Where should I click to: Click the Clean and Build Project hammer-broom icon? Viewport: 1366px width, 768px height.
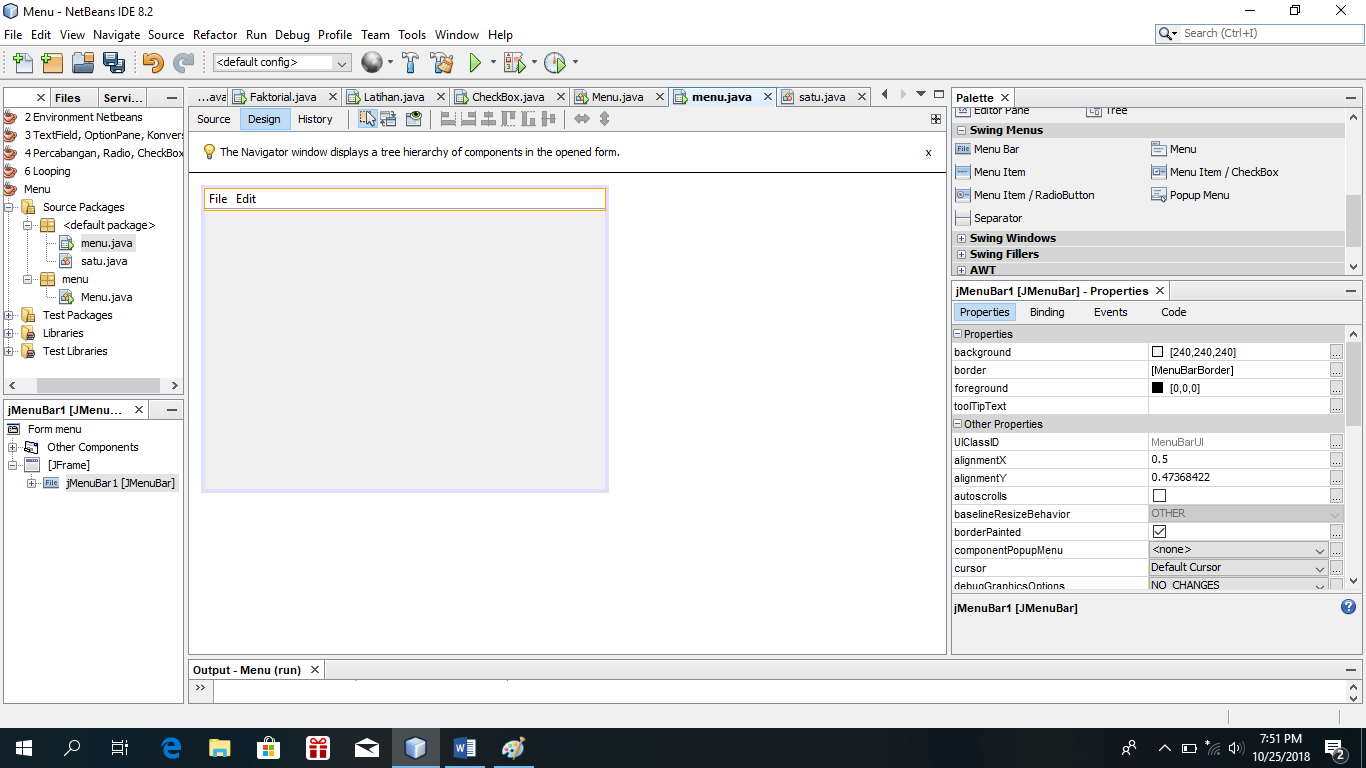(x=443, y=61)
